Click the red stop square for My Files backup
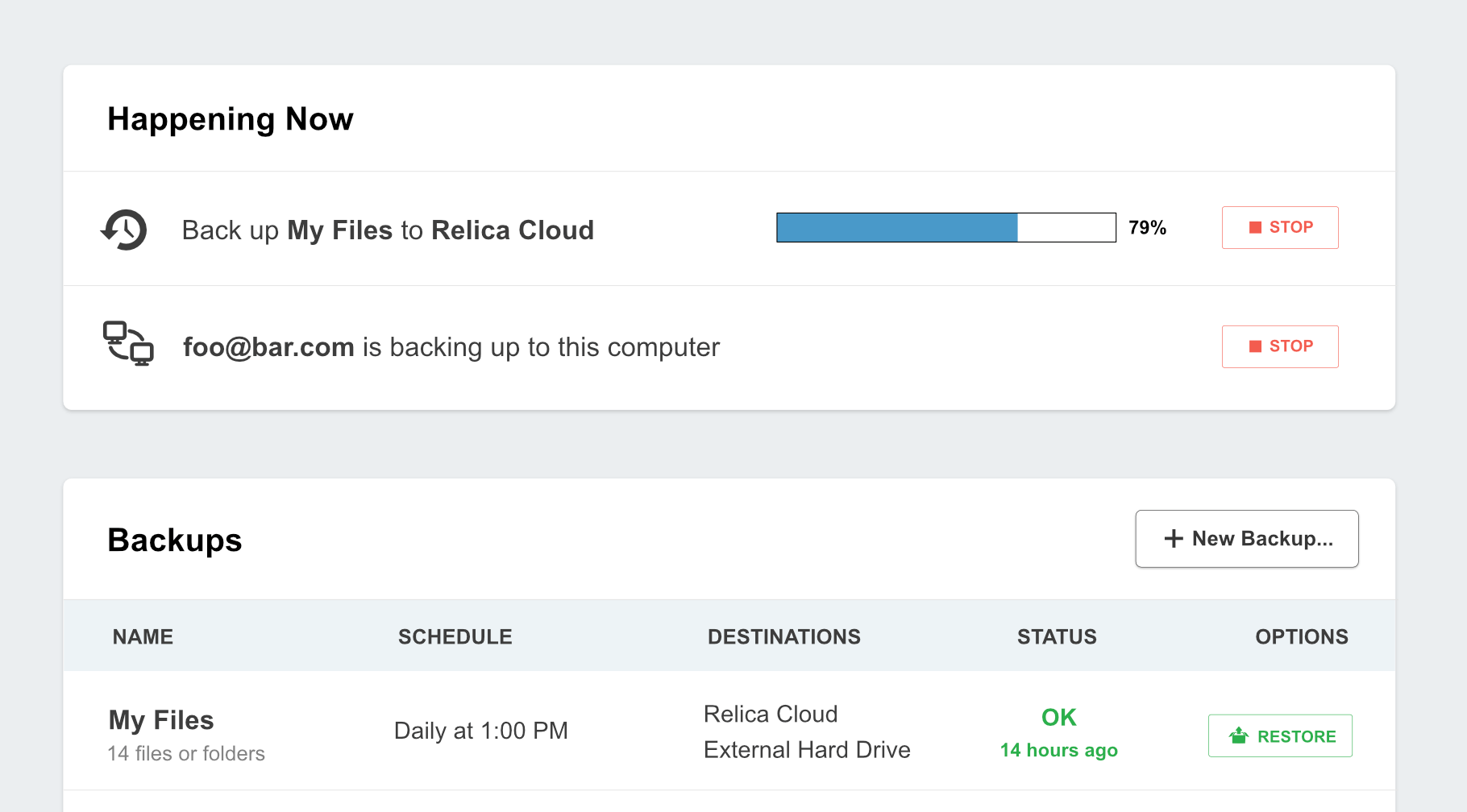This screenshot has width=1467, height=812. click(x=1255, y=227)
